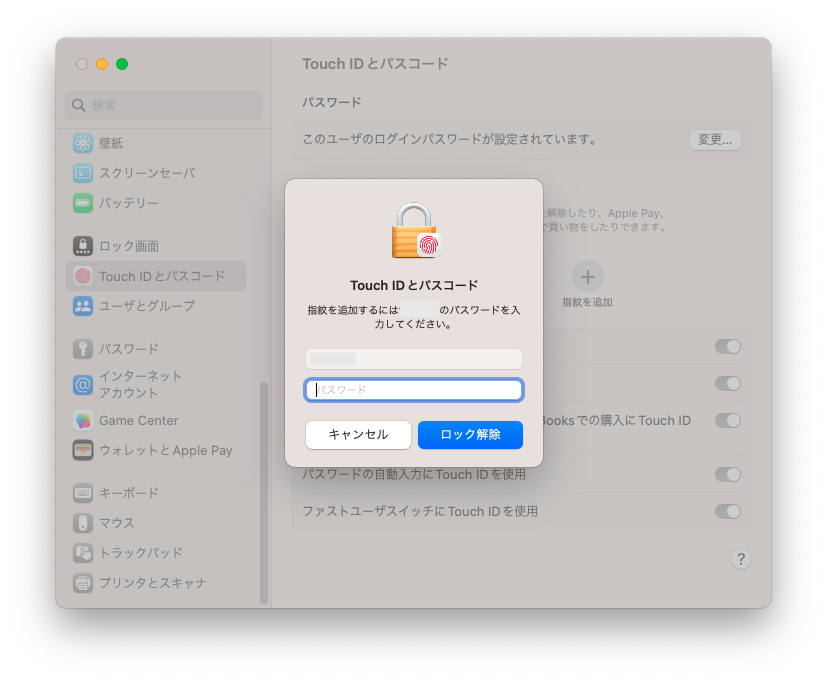Click ロック解除 unlock button
Screen dimensions: 827x682
(470, 435)
